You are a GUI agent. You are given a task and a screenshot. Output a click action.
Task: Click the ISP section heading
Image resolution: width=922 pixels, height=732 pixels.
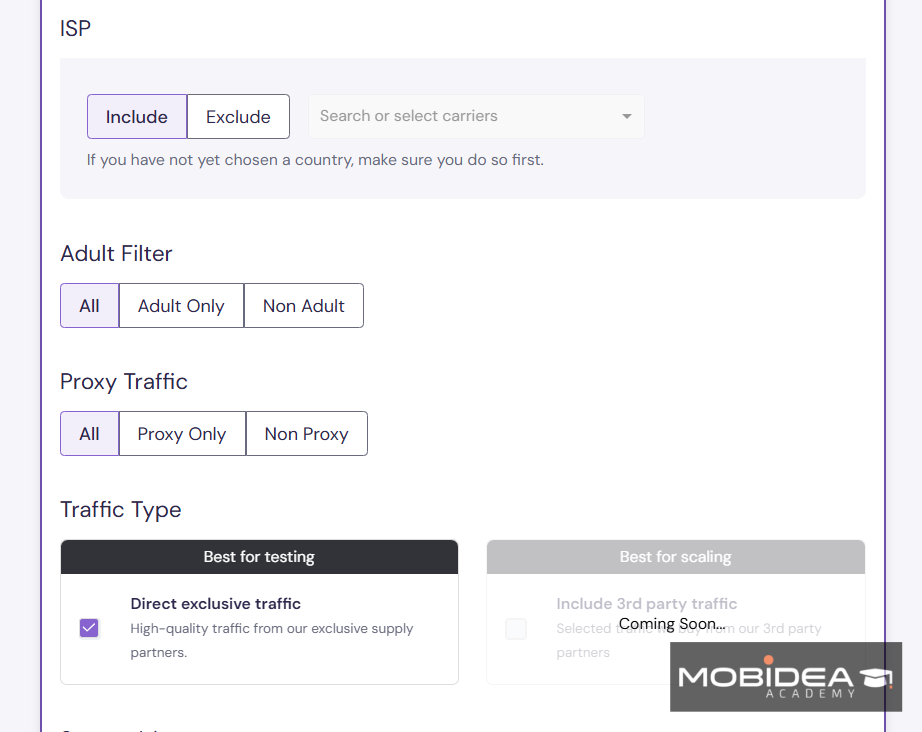click(x=75, y=28)
